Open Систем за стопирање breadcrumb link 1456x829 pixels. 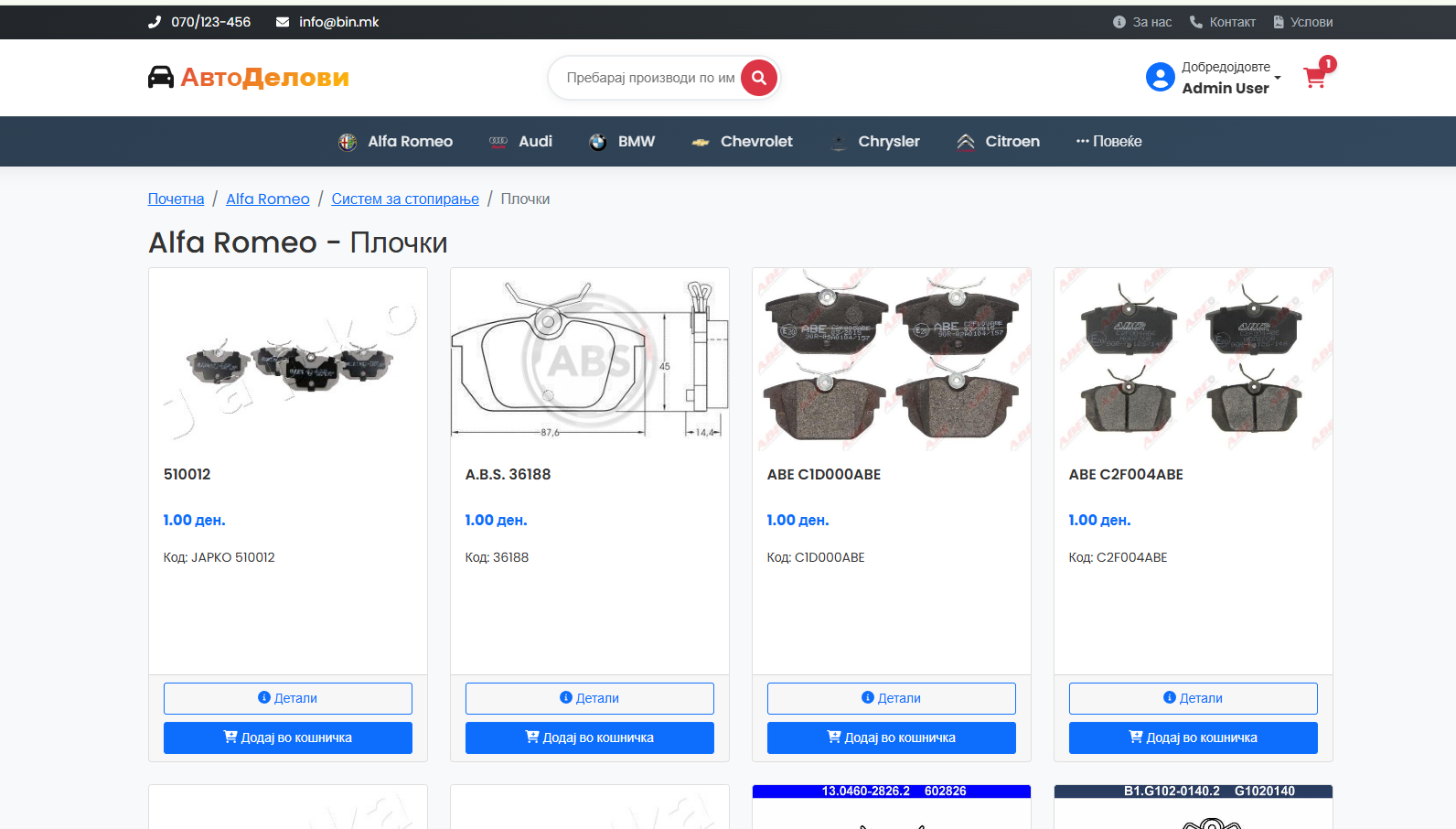405,199
